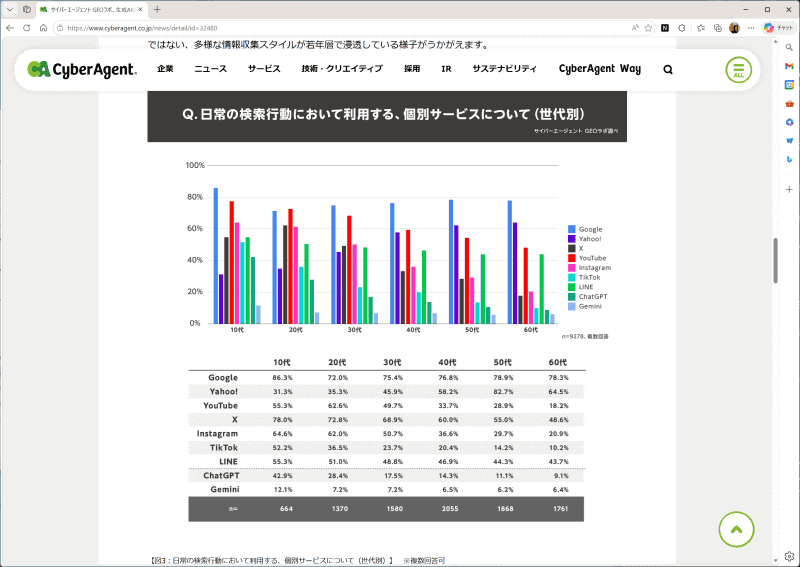
Task: Click the Gemini row's 12.1% cell
Action: tap(283, 489)
